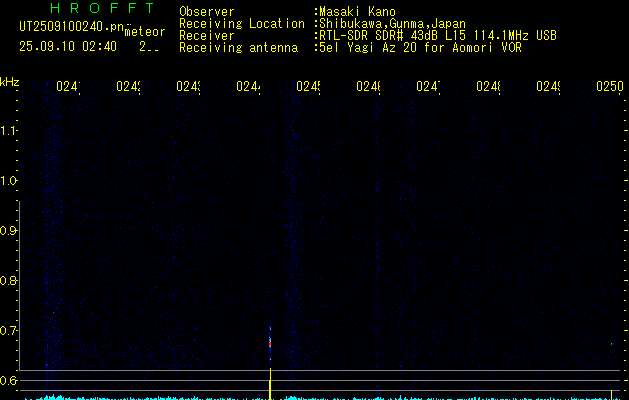The width and height of the screenshot is (629, 400).
Task: Click the bright meteor echo near 0.67 kHz
Action: (270, 343)
